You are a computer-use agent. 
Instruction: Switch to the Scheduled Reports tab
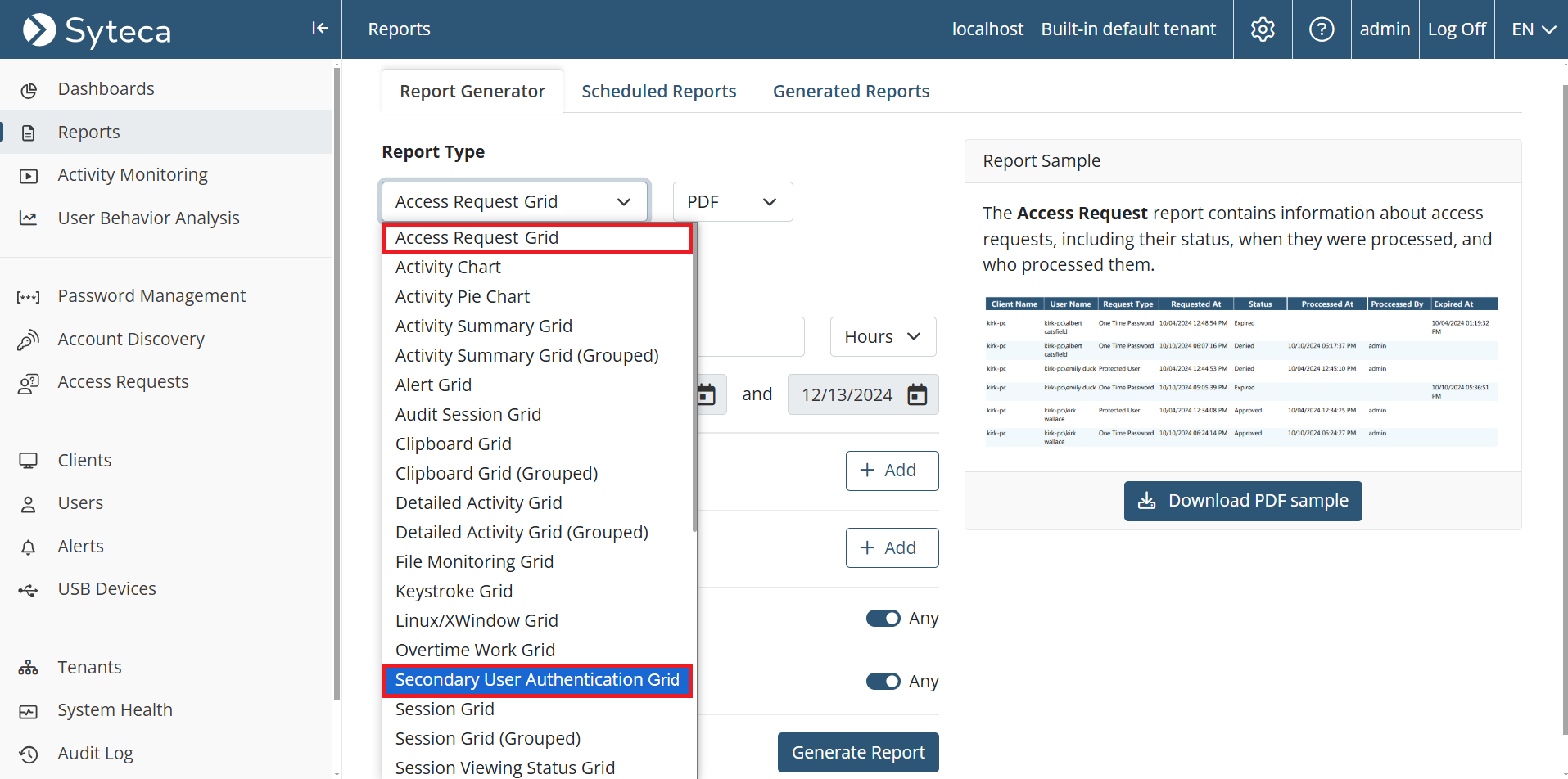tap(658, 92)
